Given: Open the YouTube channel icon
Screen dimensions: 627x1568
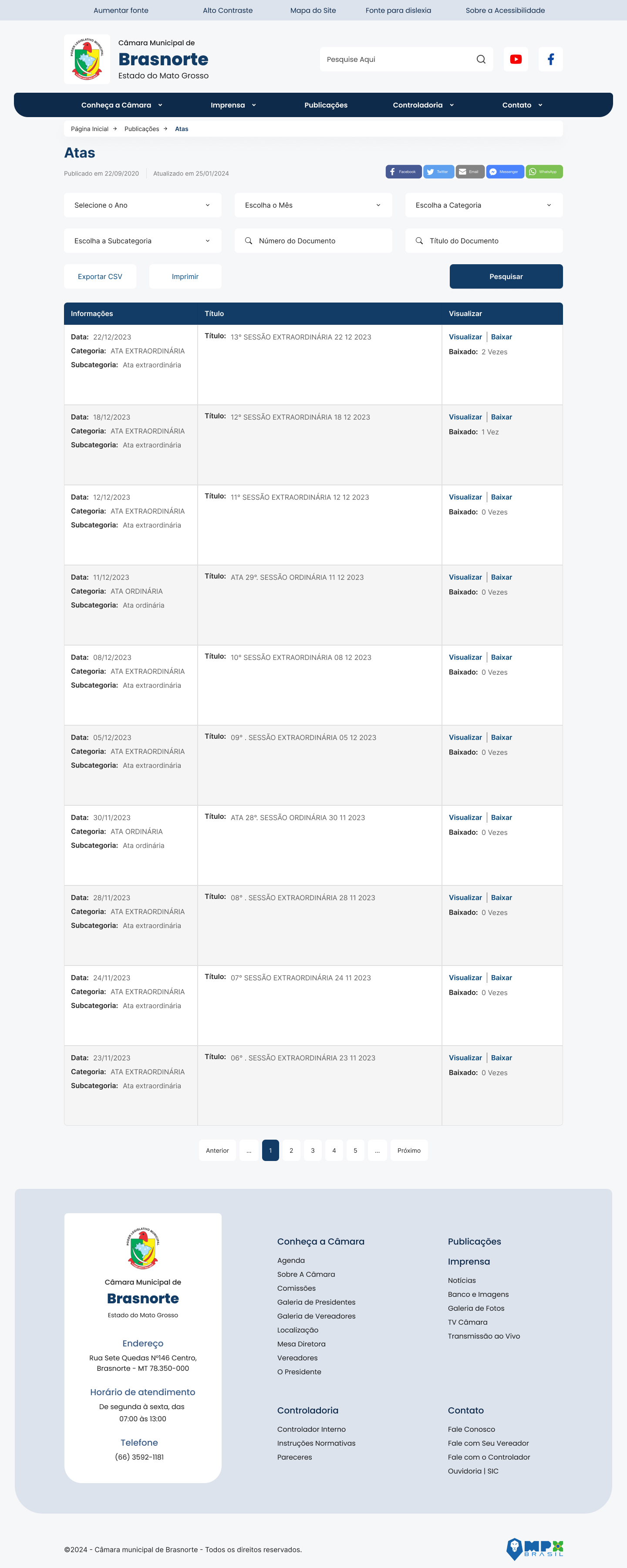Looking at the screenshot, I should (516, 59).
